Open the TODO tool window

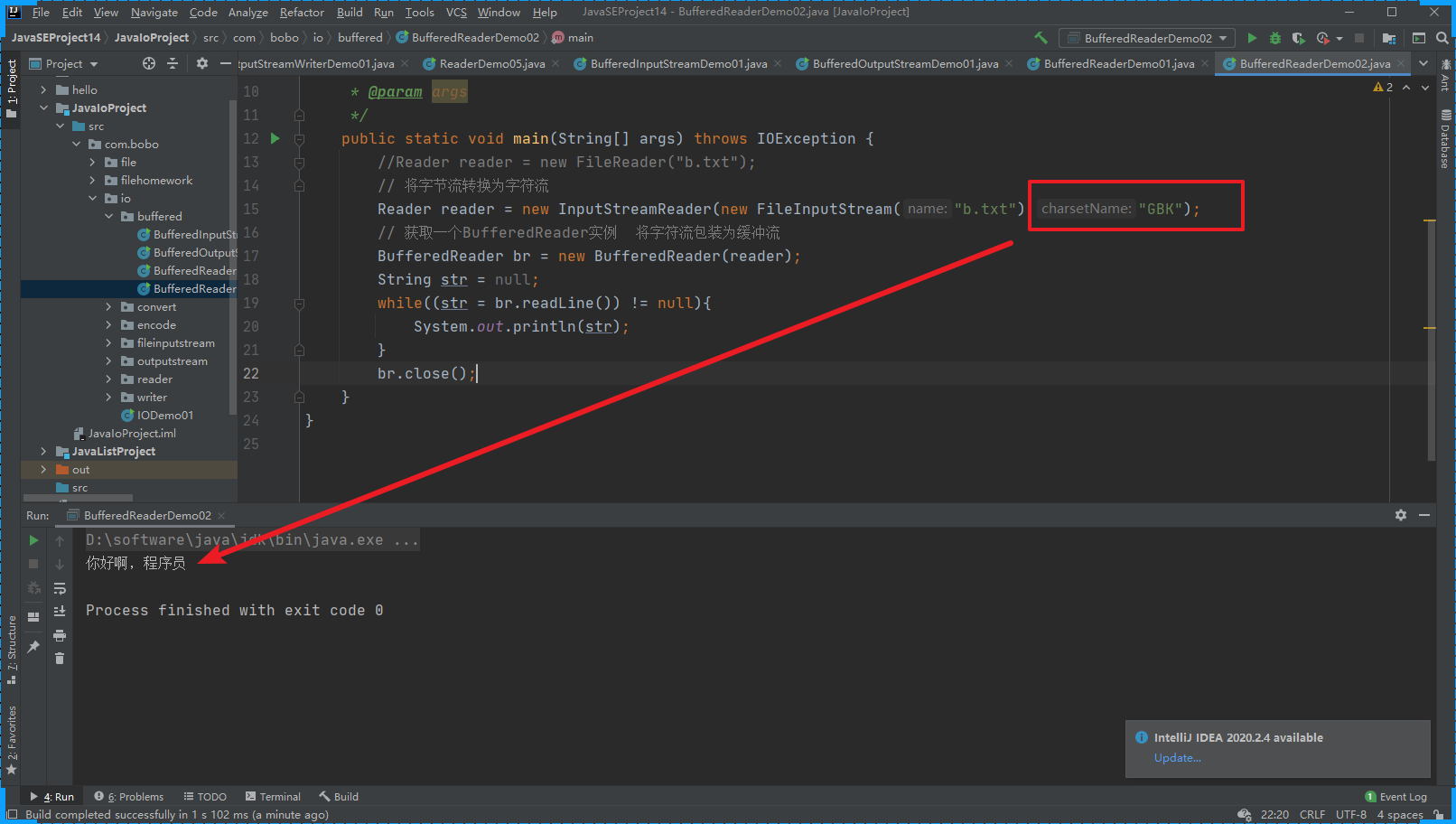coord(205,796)
